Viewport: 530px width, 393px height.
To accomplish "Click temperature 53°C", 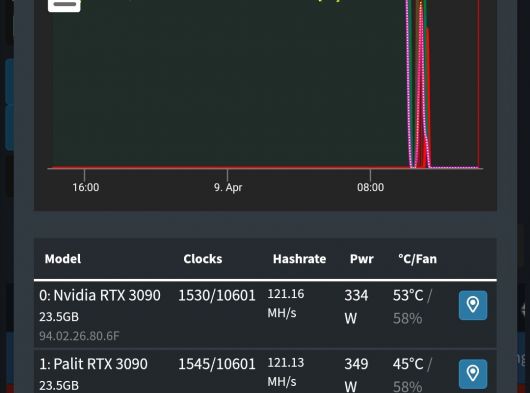I will coord(408,295).
